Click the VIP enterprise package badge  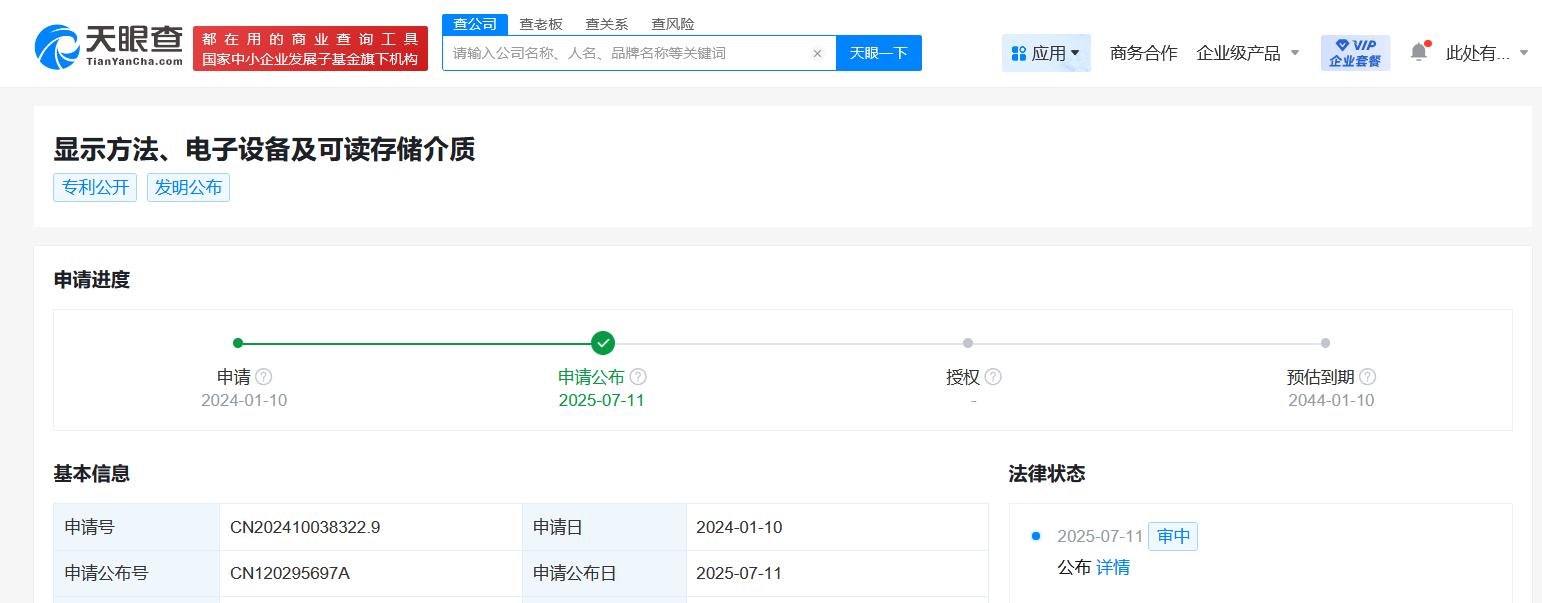point(1355,53)
